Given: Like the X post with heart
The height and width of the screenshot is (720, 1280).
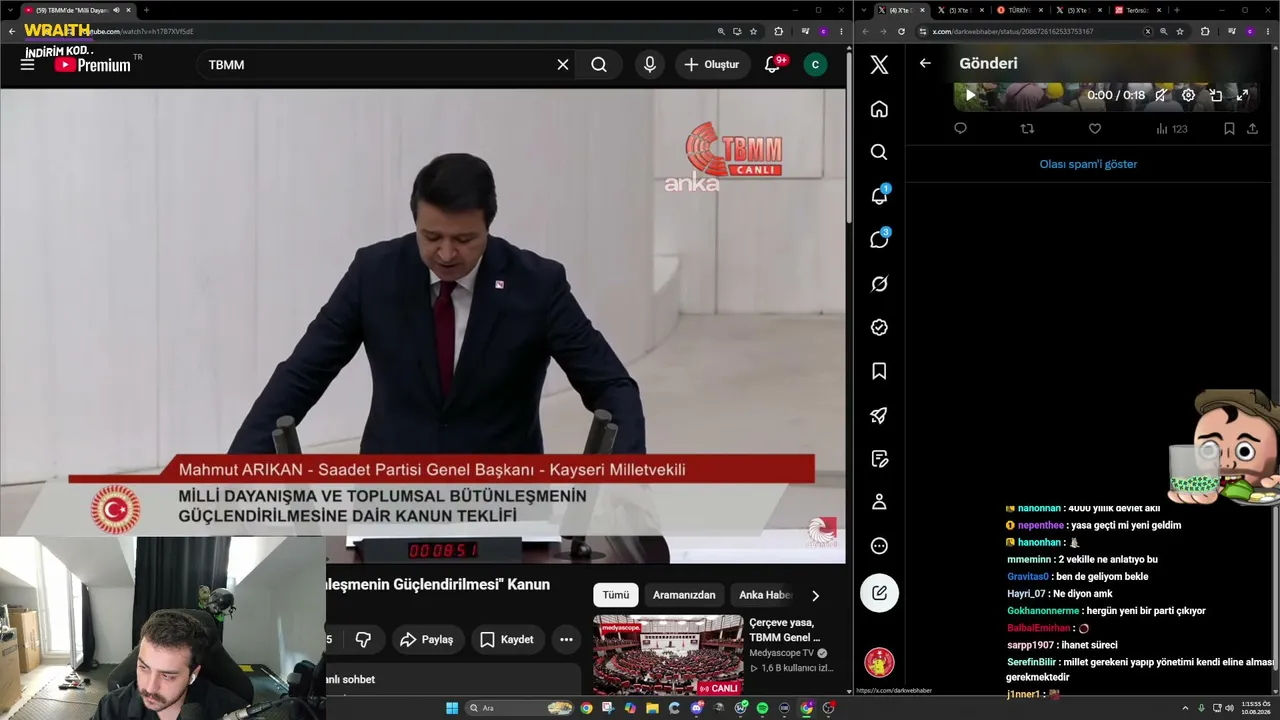Looking at the screenshot, I should pos(1094,129).
